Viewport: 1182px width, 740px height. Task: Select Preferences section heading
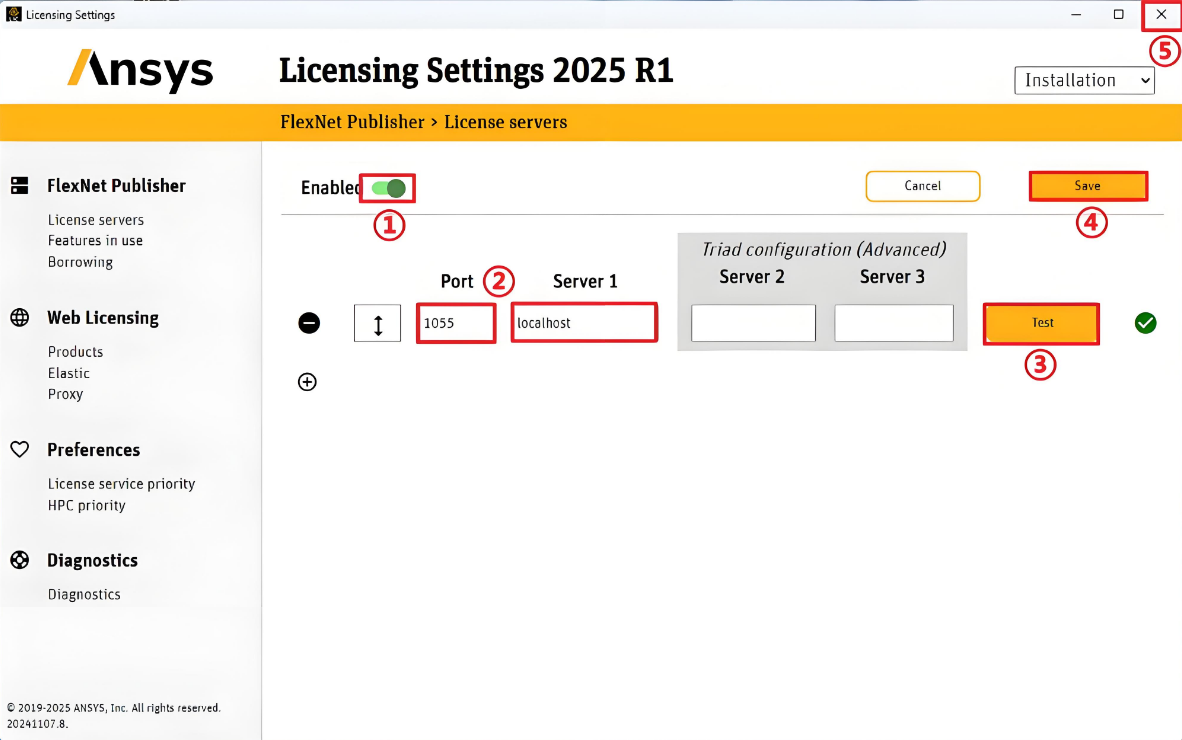click(x=93, y=450)
